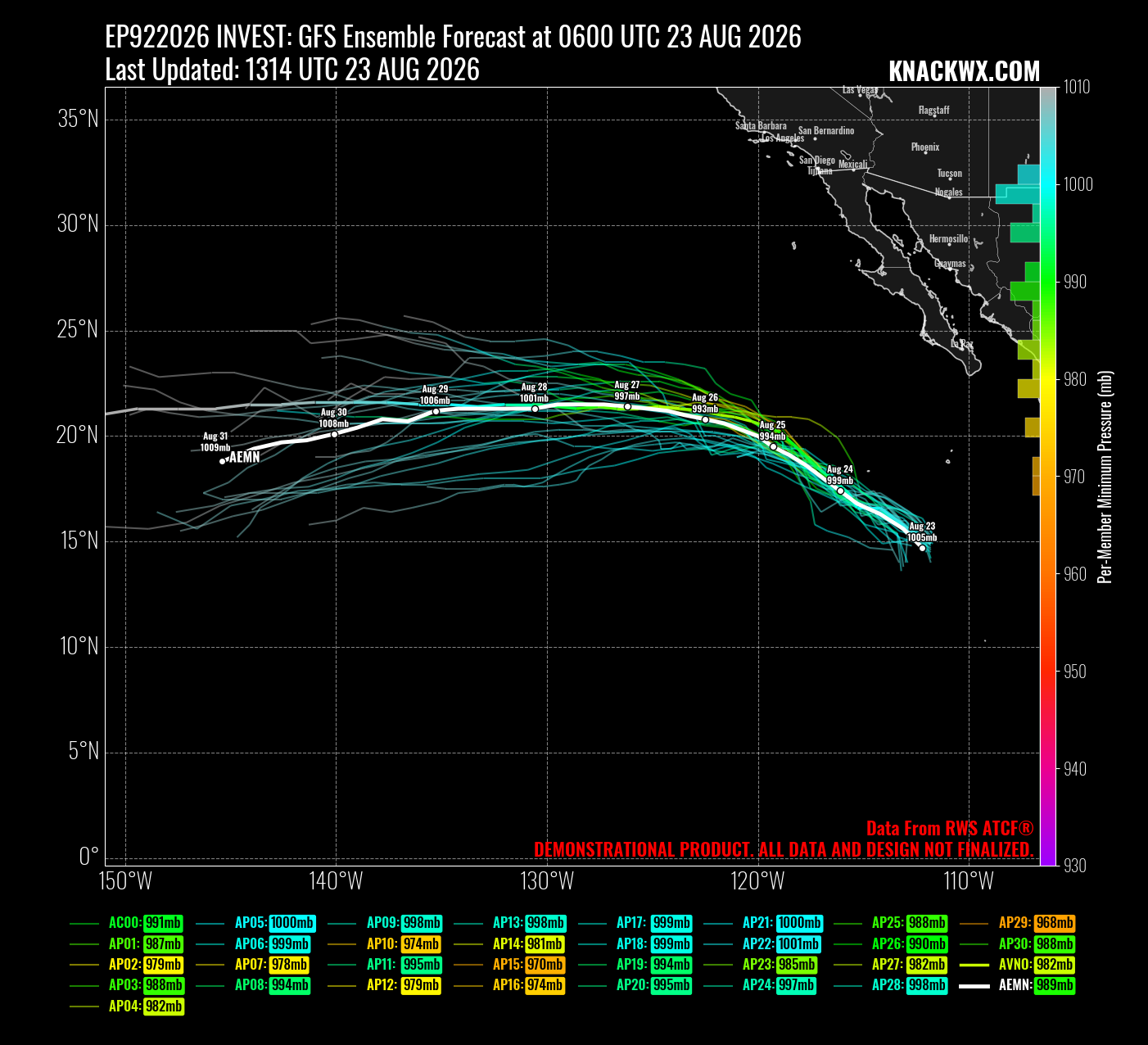Select the Aug 30 1008mb marker

[334, 433]
